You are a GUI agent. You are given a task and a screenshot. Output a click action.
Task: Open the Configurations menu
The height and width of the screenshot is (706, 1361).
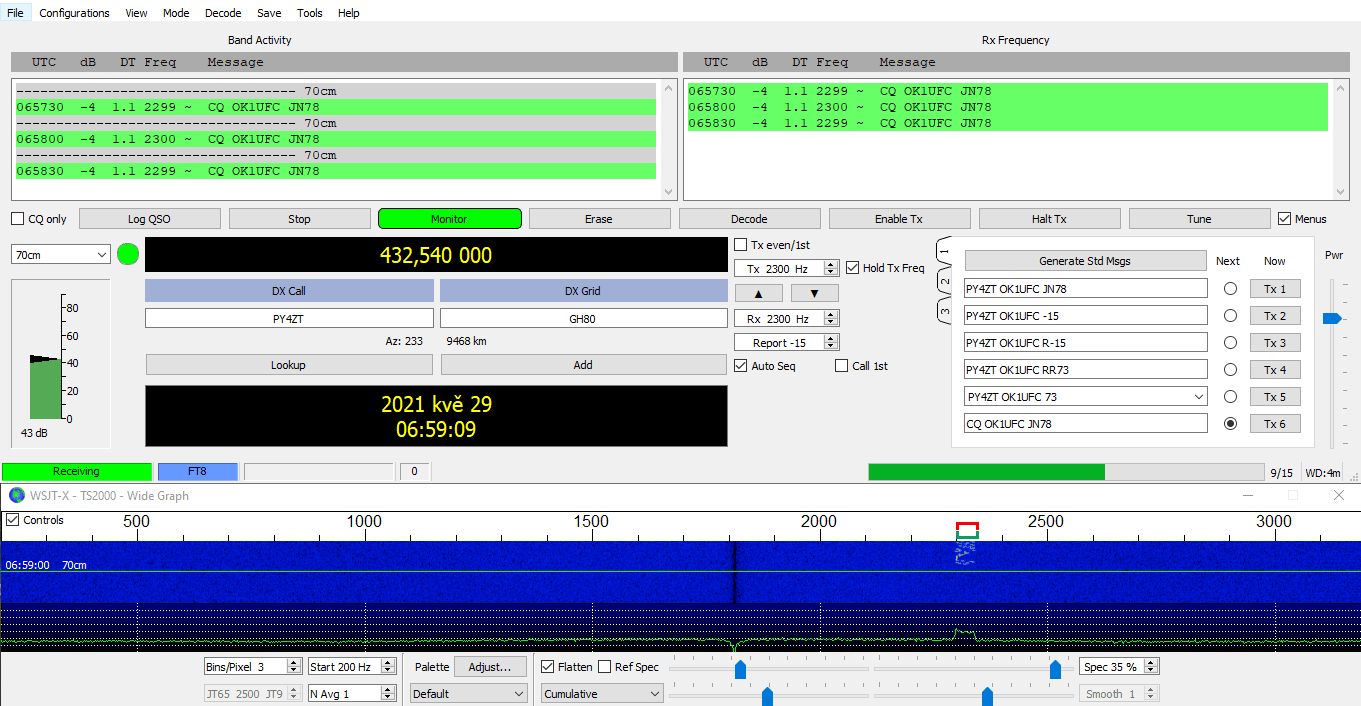coord(74,13)
